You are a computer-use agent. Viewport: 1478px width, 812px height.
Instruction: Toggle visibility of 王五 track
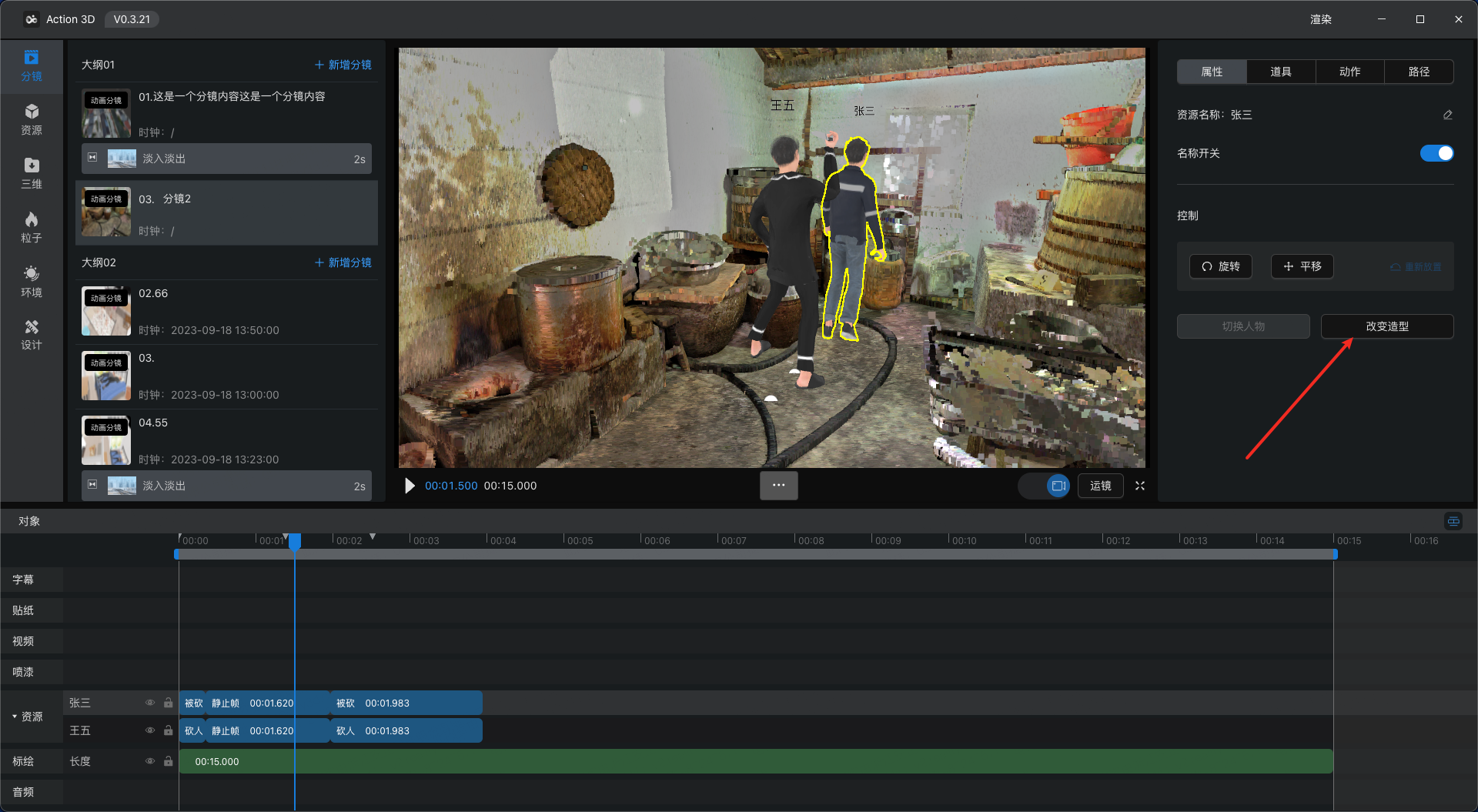pyautogui.click(x=150, y=730)
